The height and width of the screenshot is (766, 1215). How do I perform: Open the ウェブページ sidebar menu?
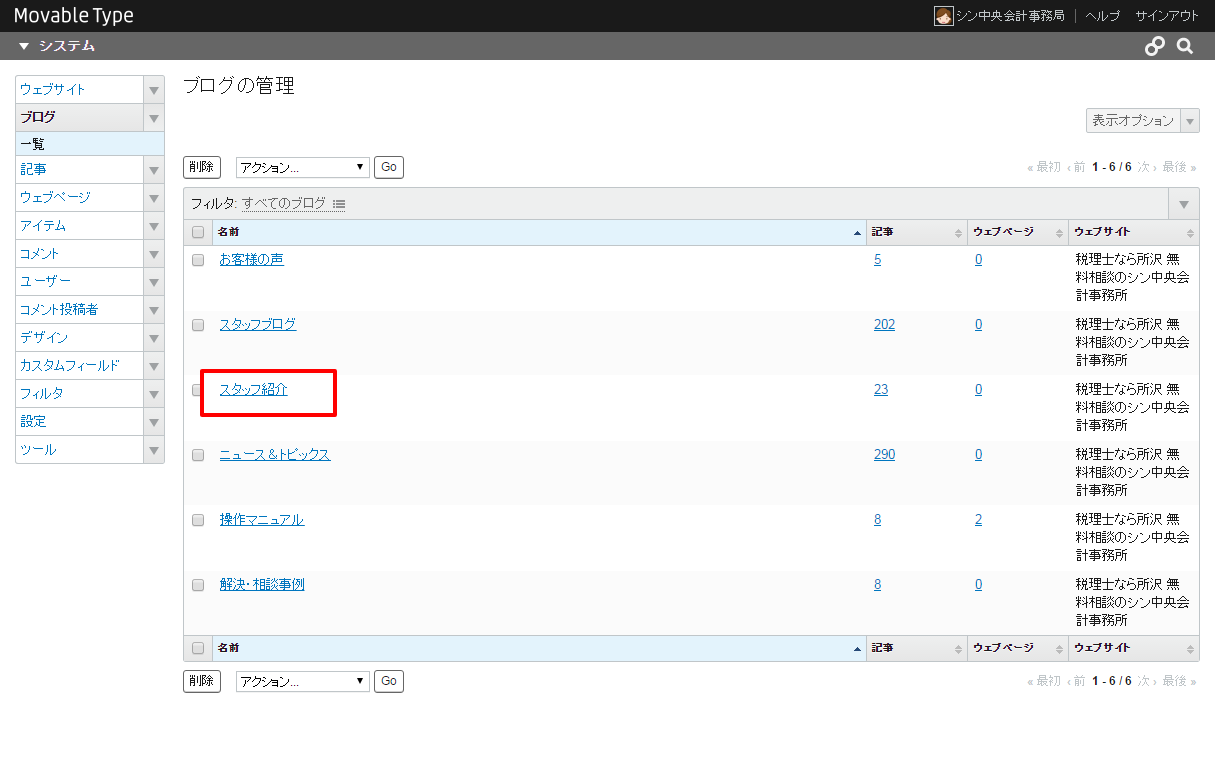pos(80,198)
